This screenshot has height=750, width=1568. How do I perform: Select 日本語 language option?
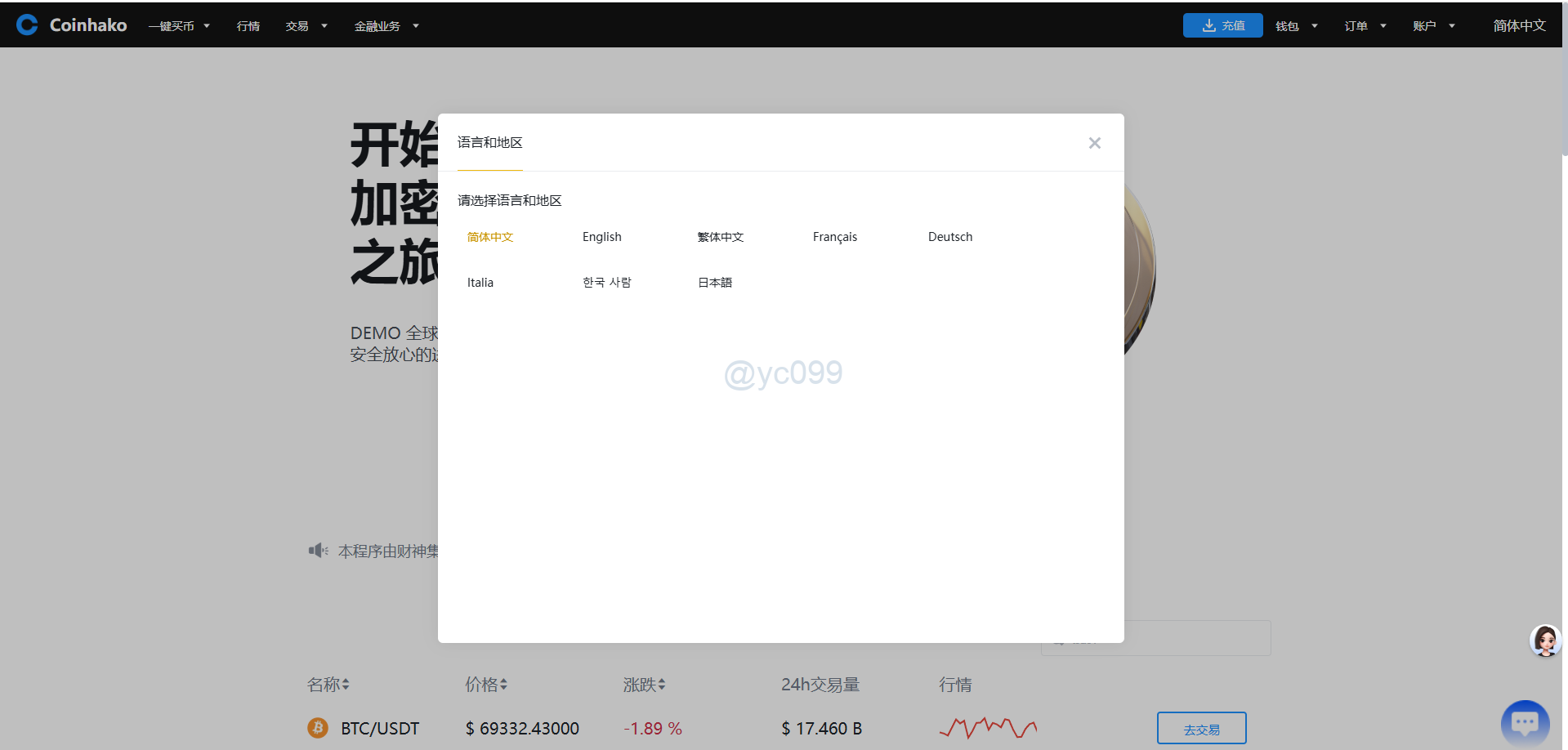(x=714, y=283)
